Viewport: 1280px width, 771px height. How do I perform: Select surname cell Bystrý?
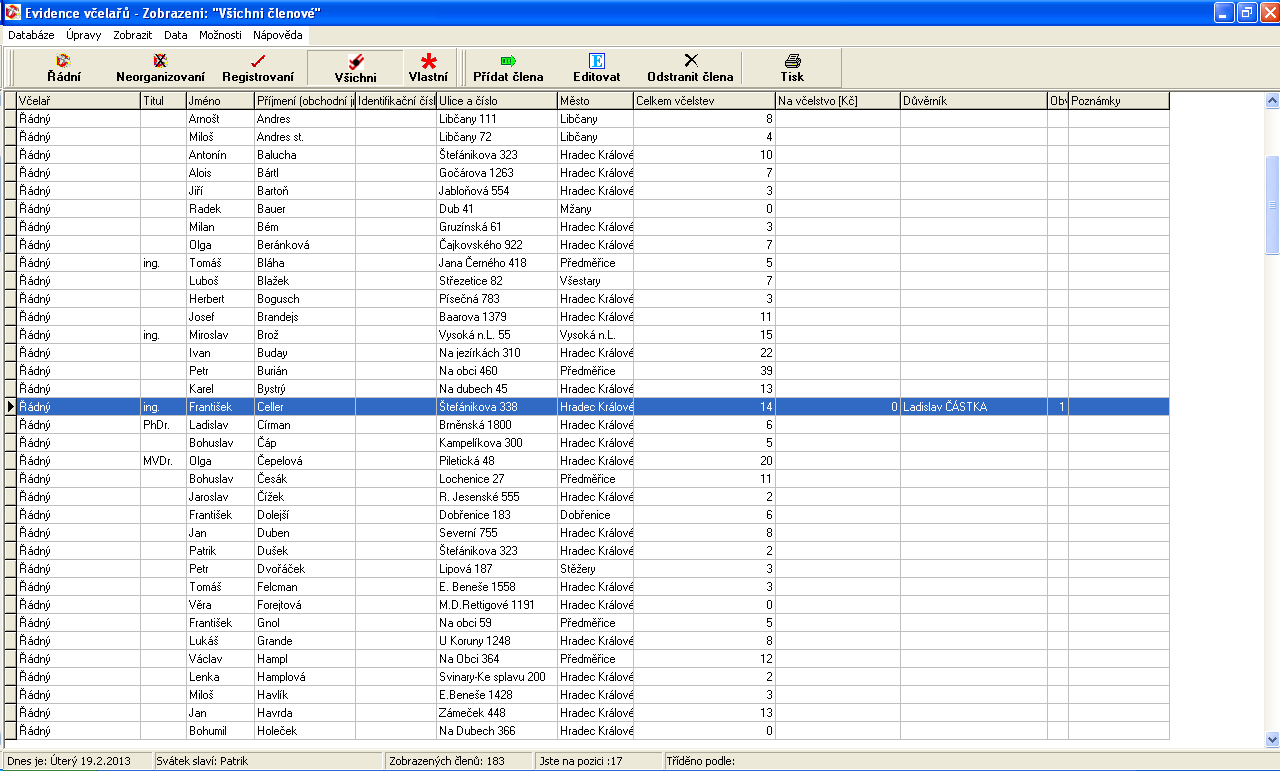(x=305, y=389)
